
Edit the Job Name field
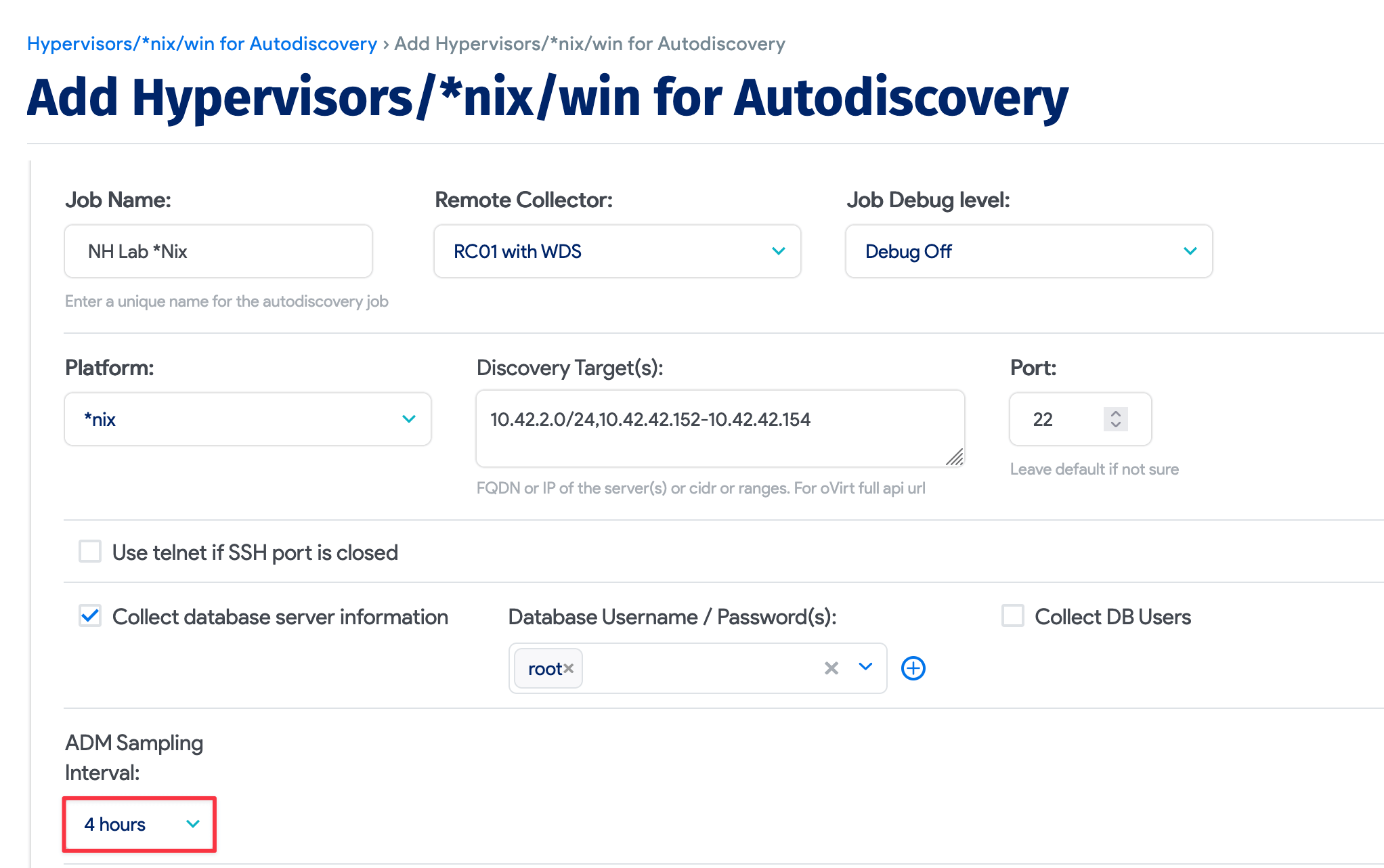pos(217,251)
